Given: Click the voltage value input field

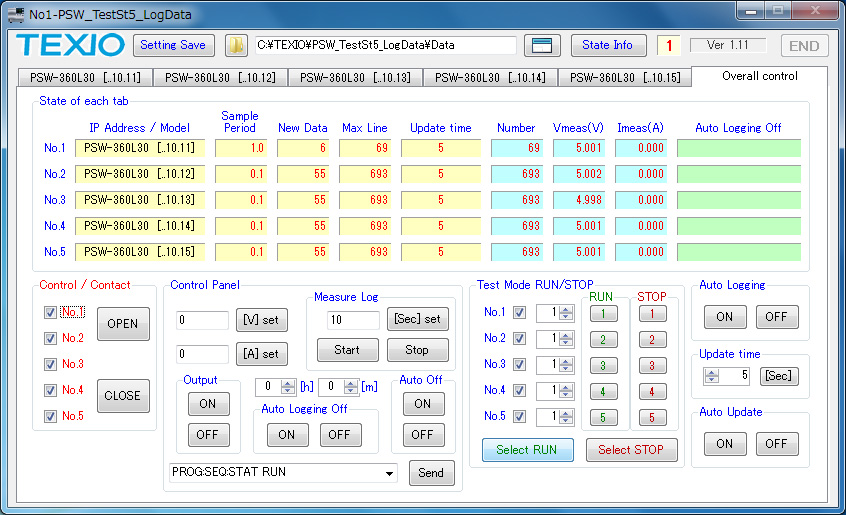Looking at the screenshot, I should (x=202, y=320).
